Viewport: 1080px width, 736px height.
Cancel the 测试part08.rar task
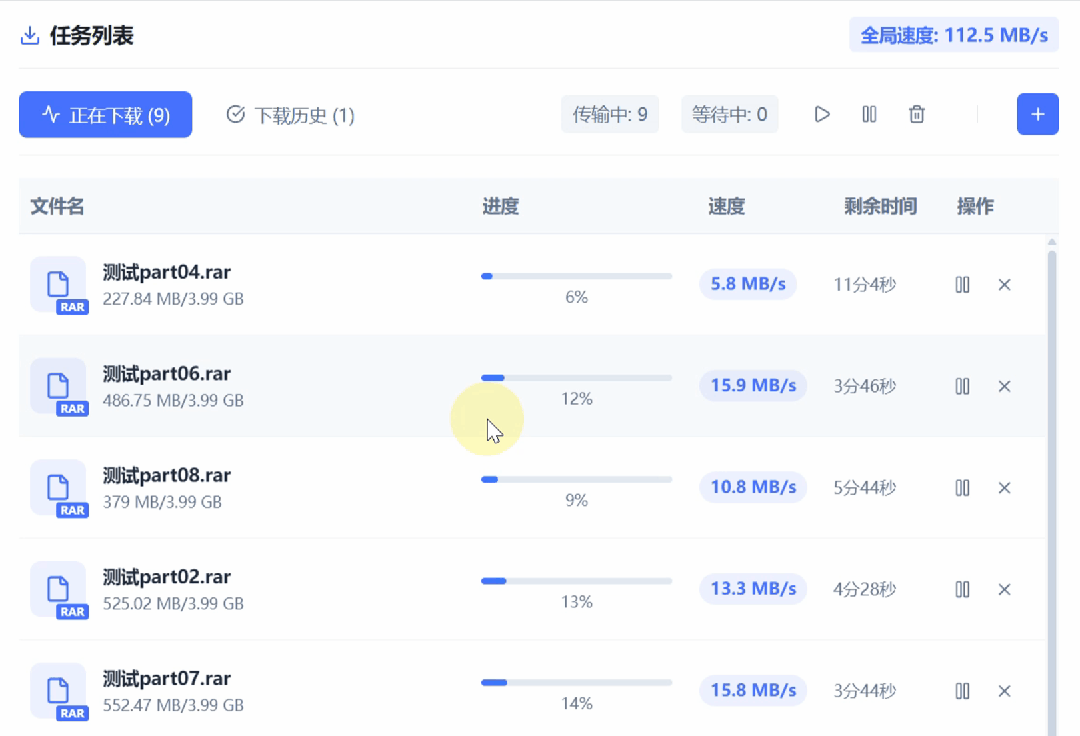click(1004, 487)
